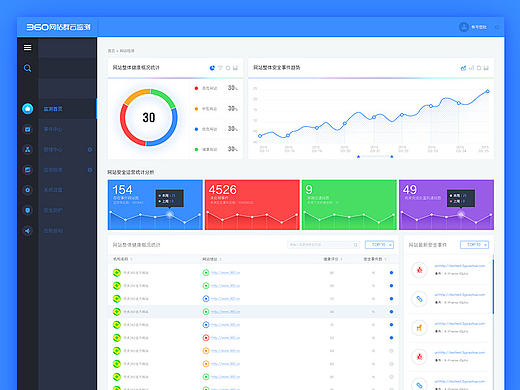Click the highlighted home icon in sidebar
Image resolution: width=520 pixels, height=390 pixels.
pos(28,109)
